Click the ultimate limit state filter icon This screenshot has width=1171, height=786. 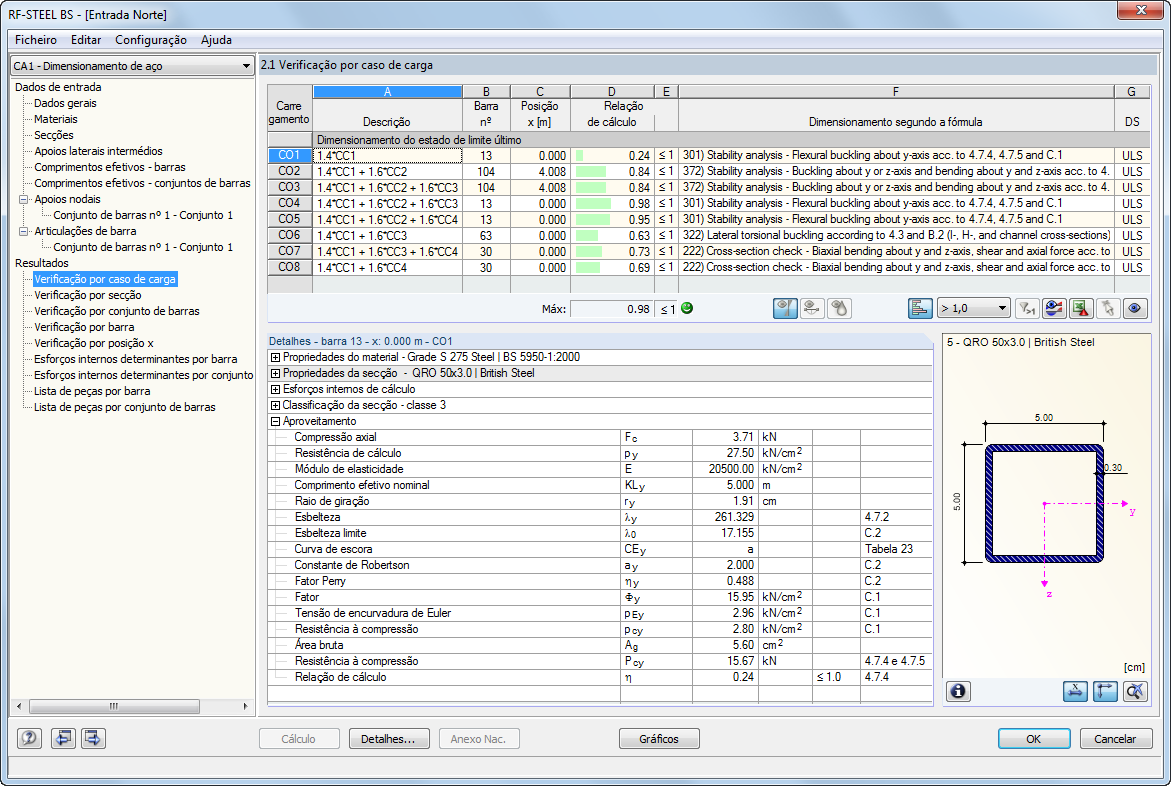785,309
